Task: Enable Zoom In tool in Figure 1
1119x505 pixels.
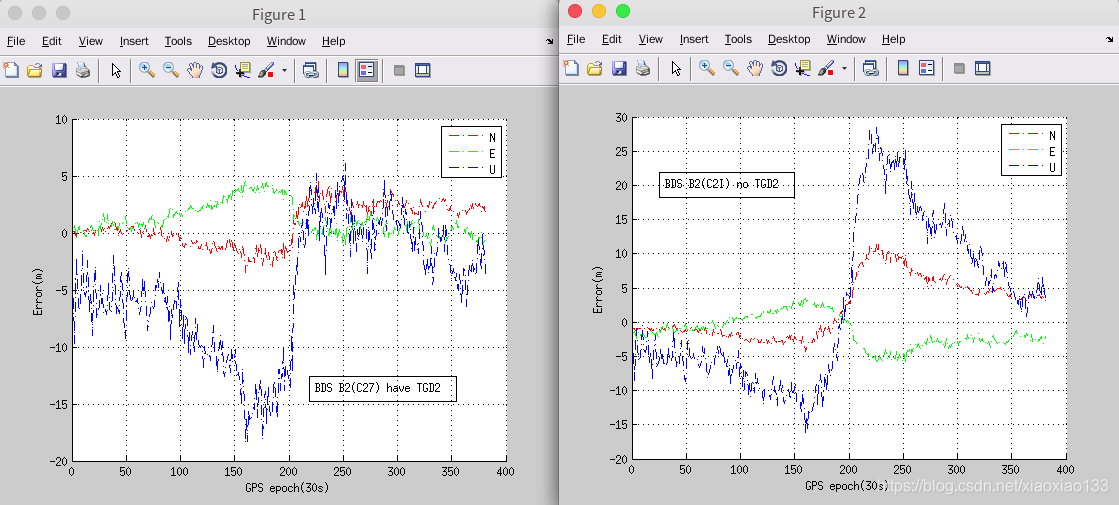Action: pos(147,69)
